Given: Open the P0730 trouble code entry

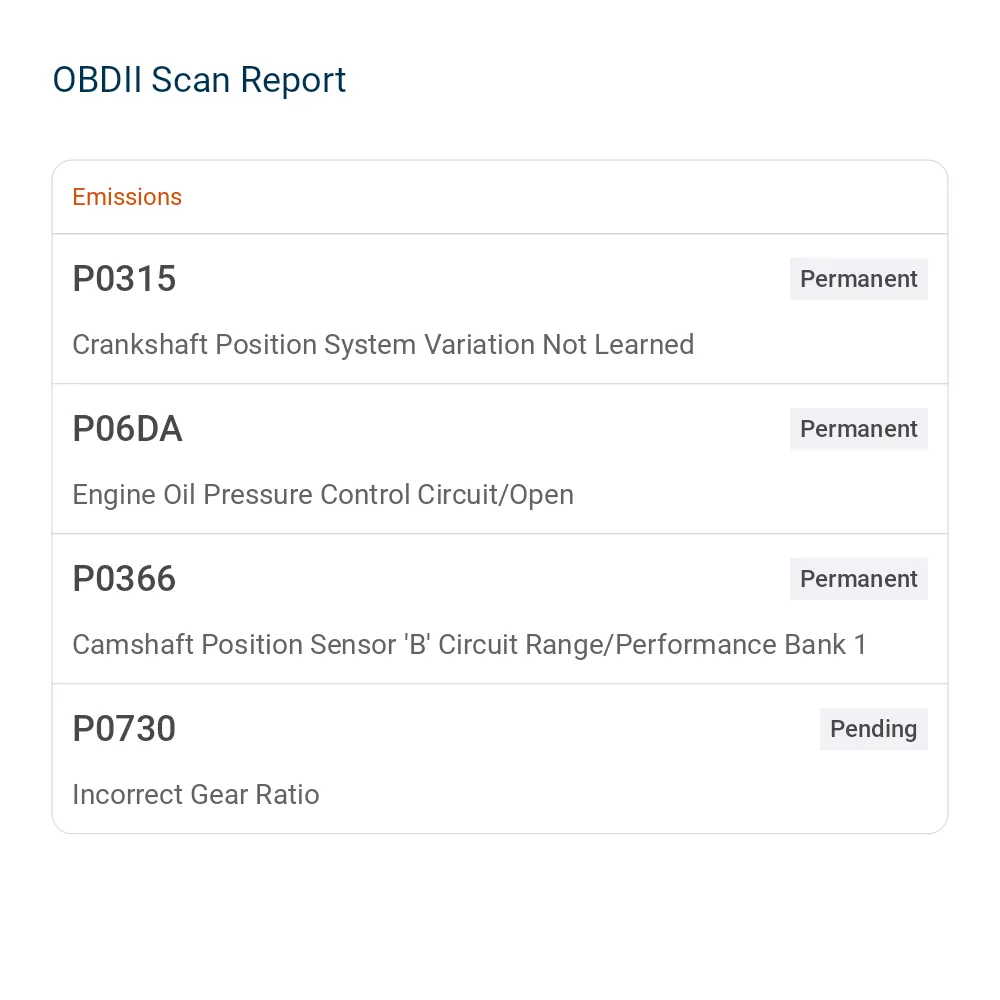Looking at the screenshot, I should [x=500, y=758].
